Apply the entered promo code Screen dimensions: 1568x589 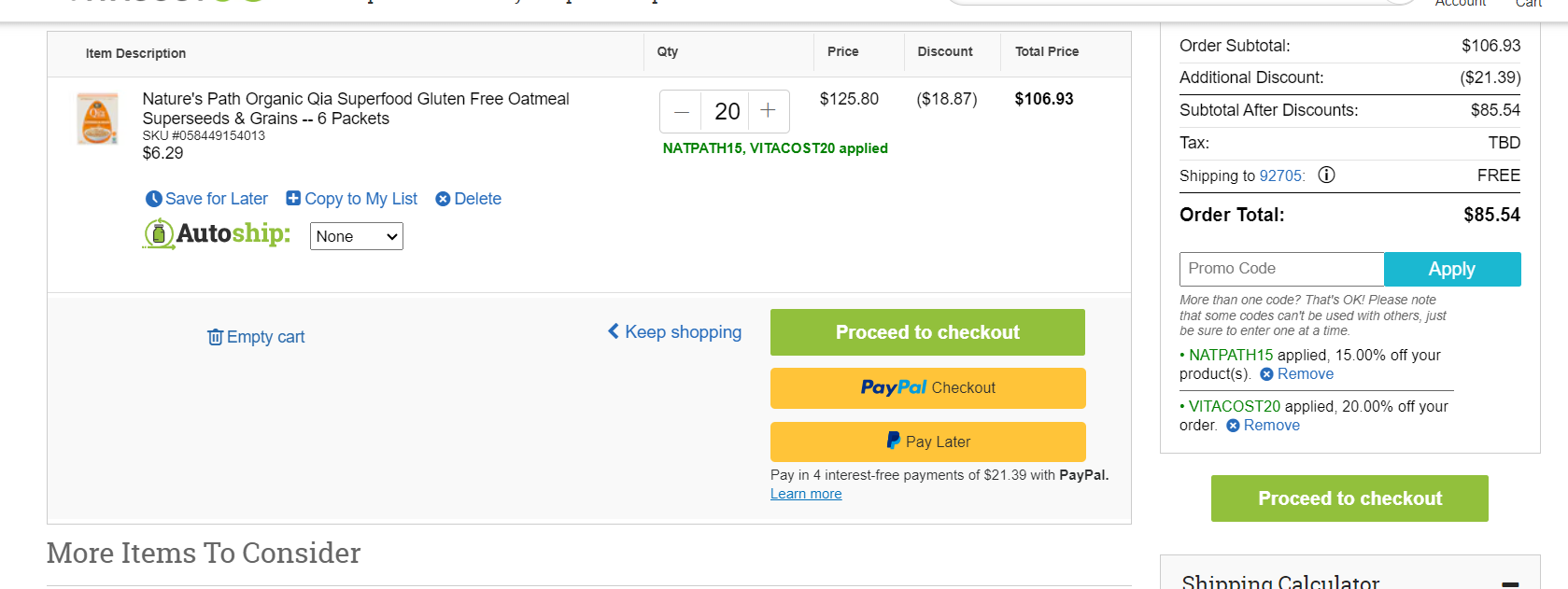[1452, 269]
